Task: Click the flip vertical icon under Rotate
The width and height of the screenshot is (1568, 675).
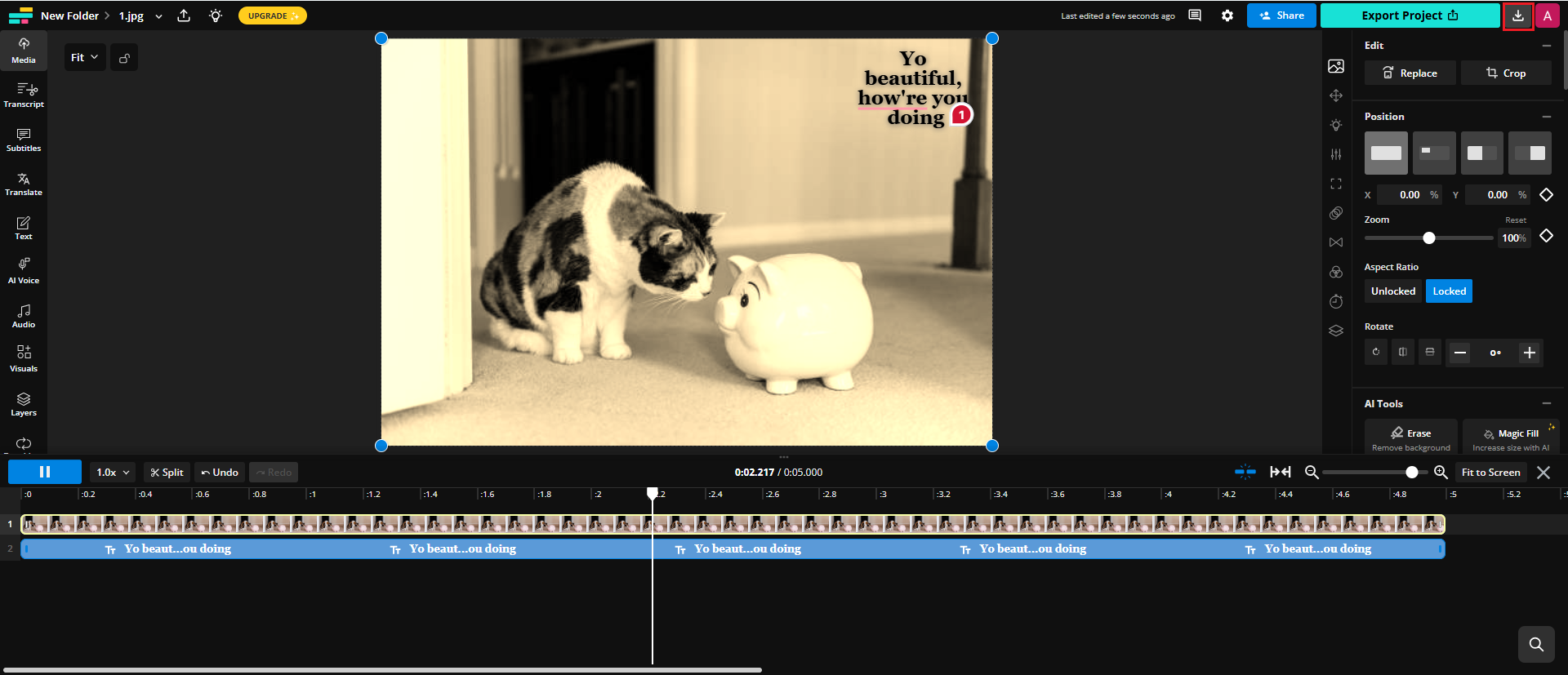Action: tap(1430, 353)
